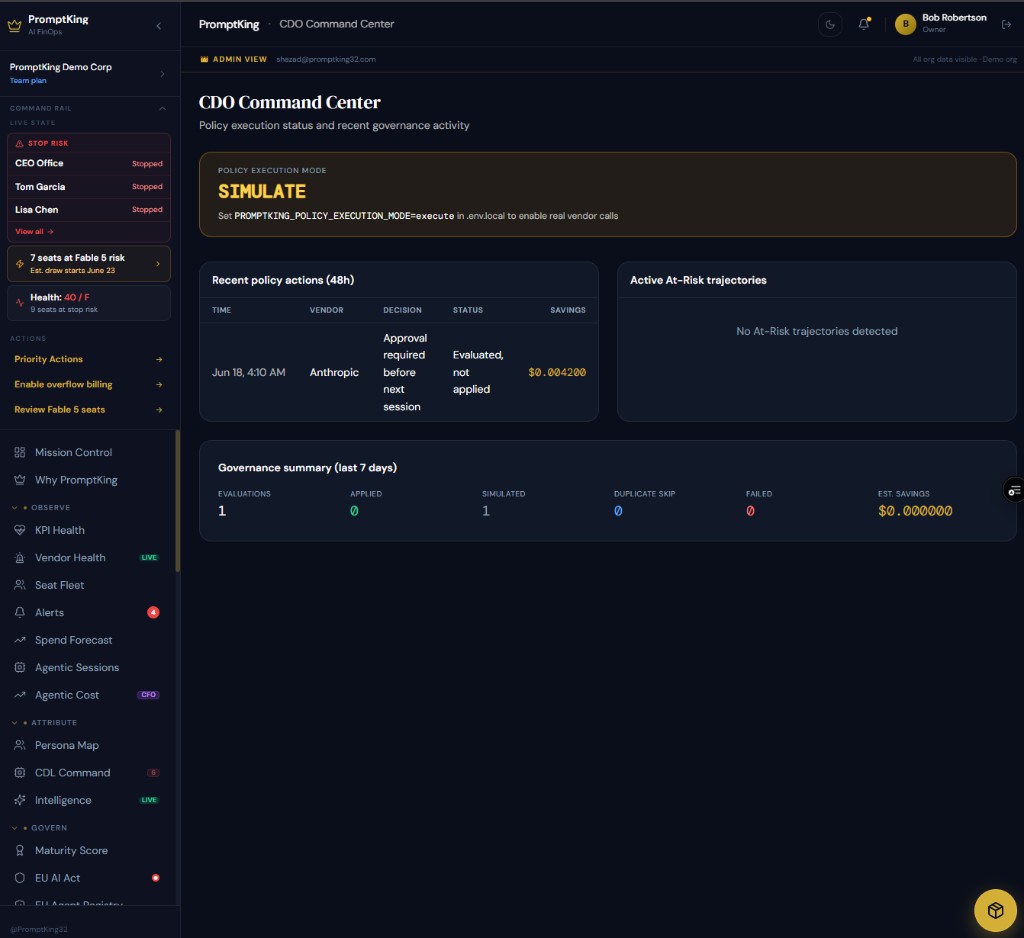The height and width of the screenshot is (938, 1024).
Task: Click the Agentic Cost trend icon
Action: [20, 695]
